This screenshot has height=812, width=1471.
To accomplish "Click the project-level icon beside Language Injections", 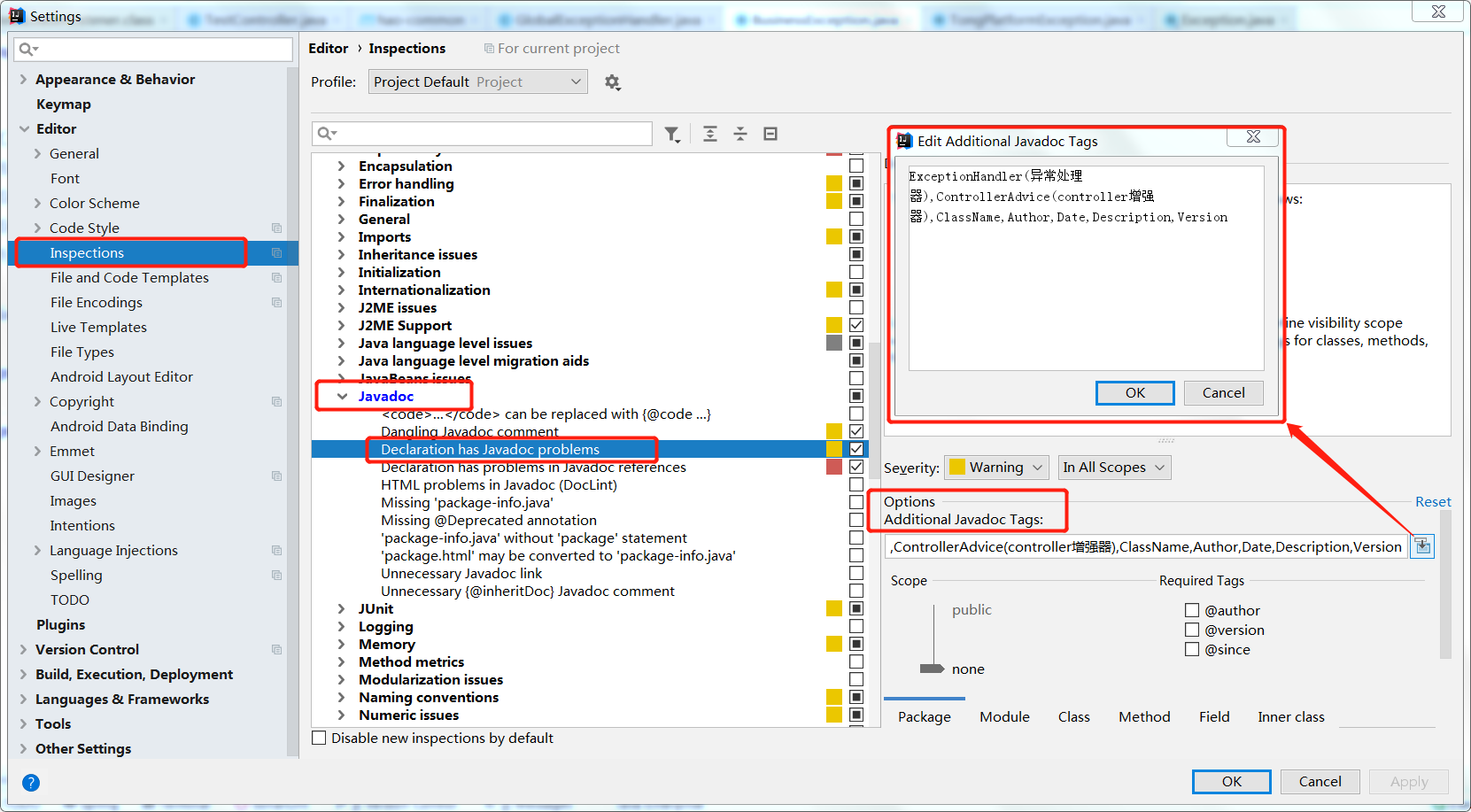I will coord(276,550).
